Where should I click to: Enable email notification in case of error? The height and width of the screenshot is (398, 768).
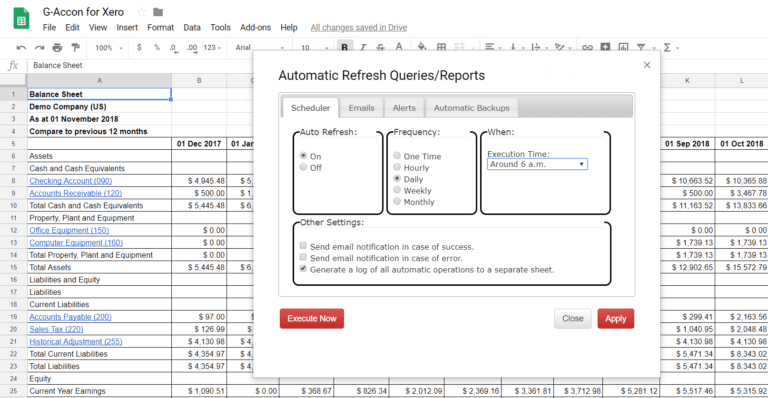pyautogui.click(x=303, y=257)
